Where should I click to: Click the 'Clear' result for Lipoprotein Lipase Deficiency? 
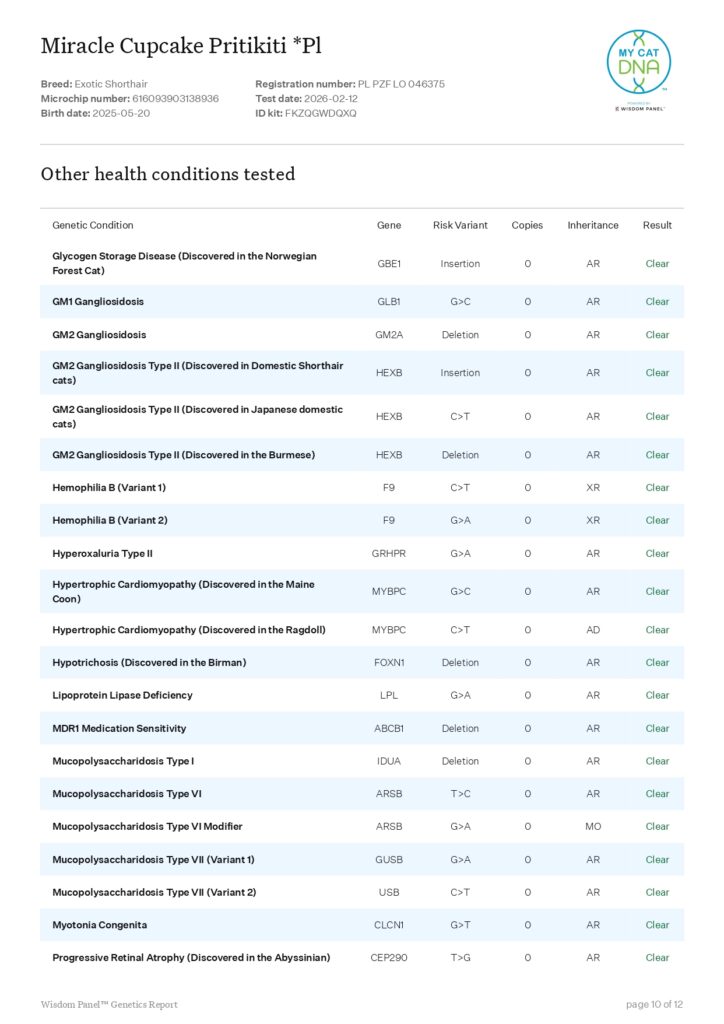click(657, 695)
